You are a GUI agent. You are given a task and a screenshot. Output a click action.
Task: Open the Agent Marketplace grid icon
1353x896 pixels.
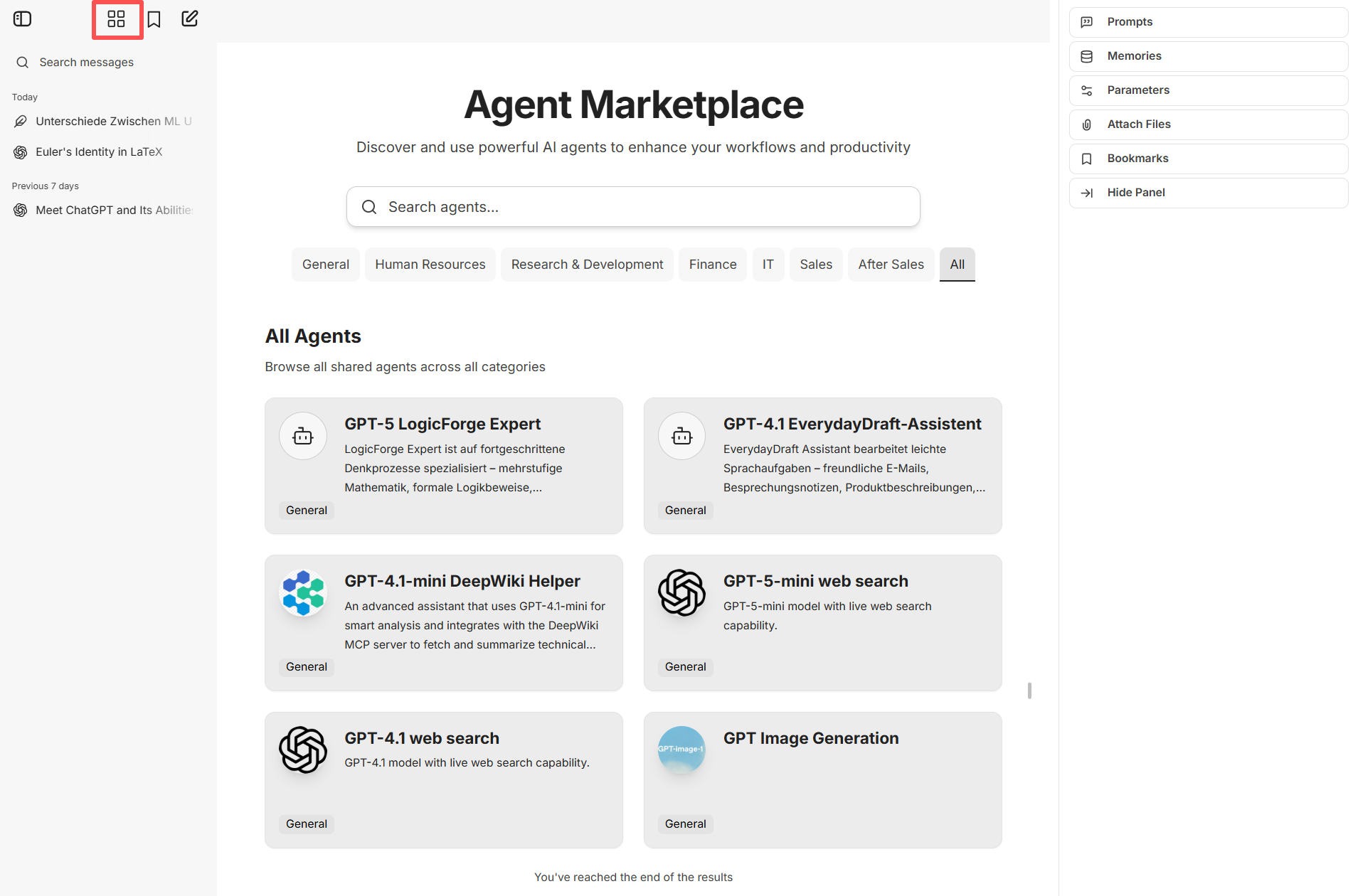tap(117, 19)
